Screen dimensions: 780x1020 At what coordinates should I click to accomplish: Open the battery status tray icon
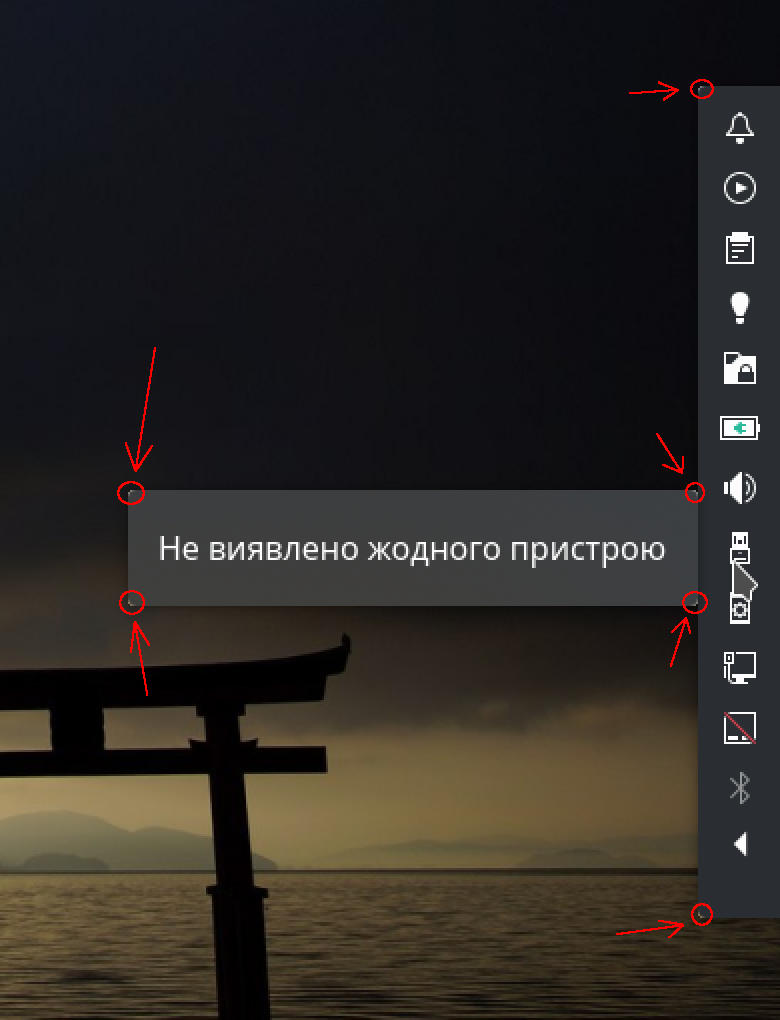tap(740, 428)
